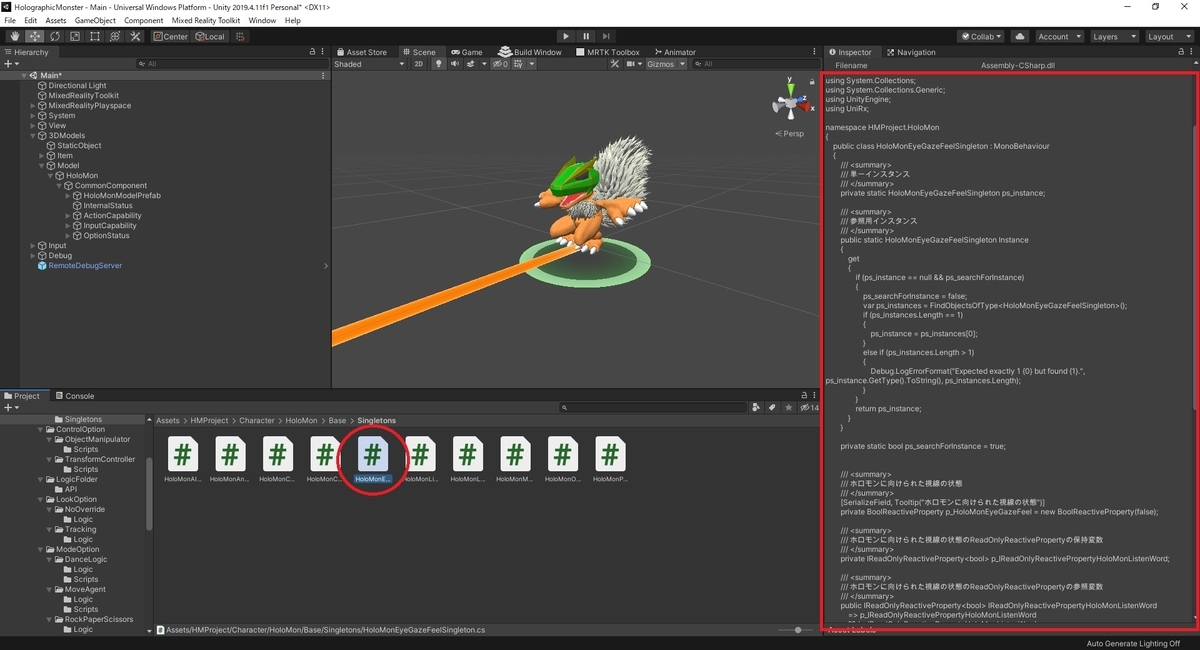The height and width of the screenshot is (650, 1200).
Task: Open the Build Window tab
Action: pos(530,52)
